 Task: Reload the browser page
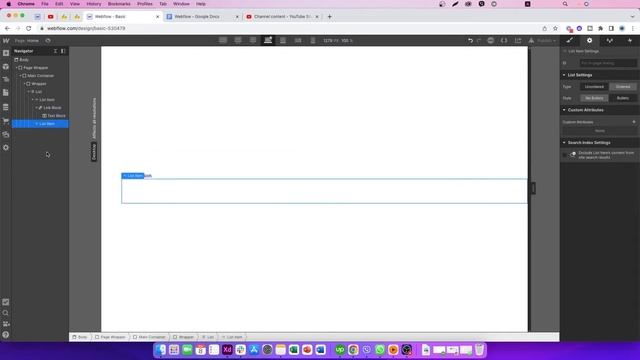pyautogui.click(x=29, y=29)
